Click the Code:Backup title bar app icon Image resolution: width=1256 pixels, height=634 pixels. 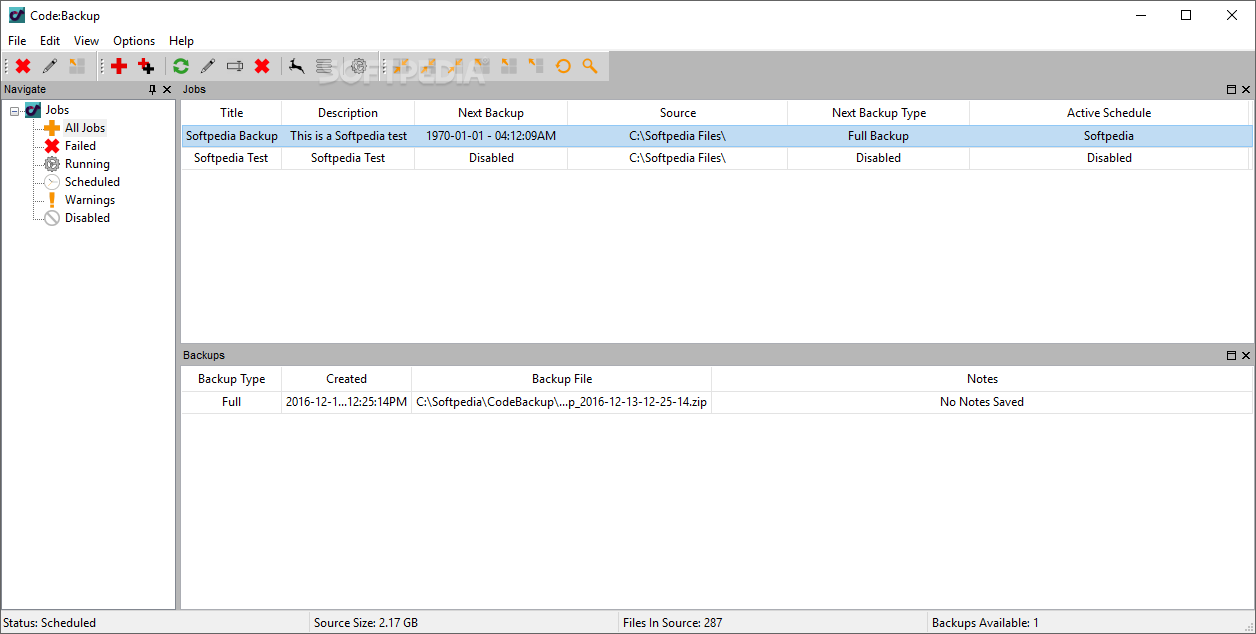16,15
